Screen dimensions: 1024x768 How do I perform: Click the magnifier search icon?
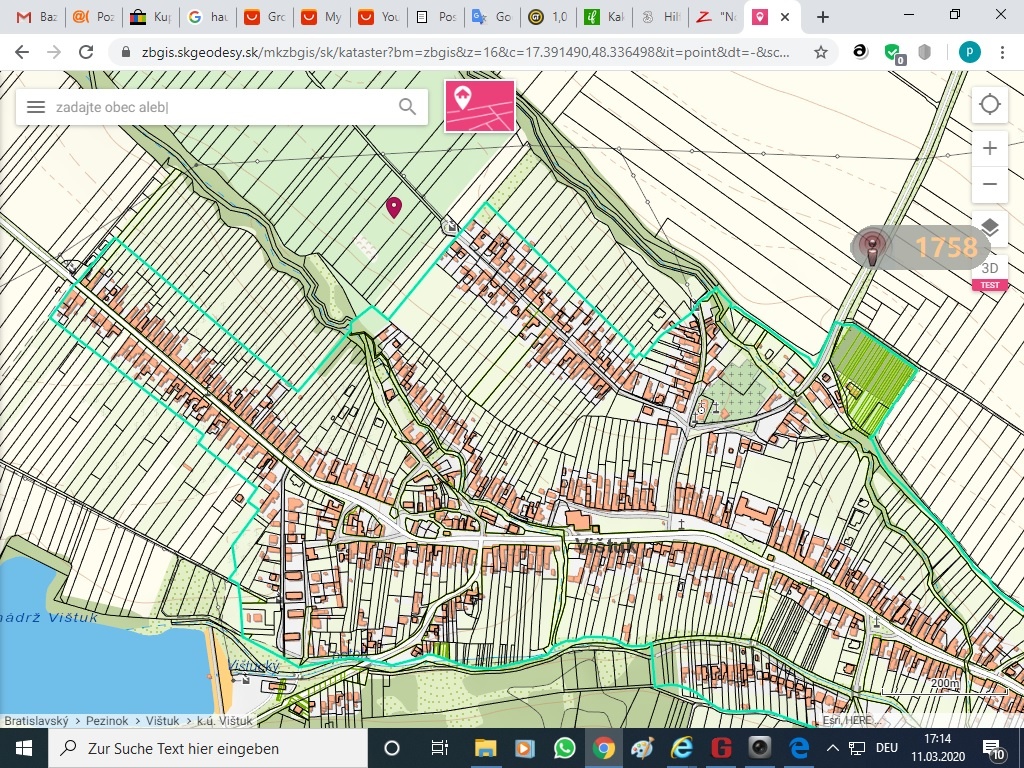(407, 107)
